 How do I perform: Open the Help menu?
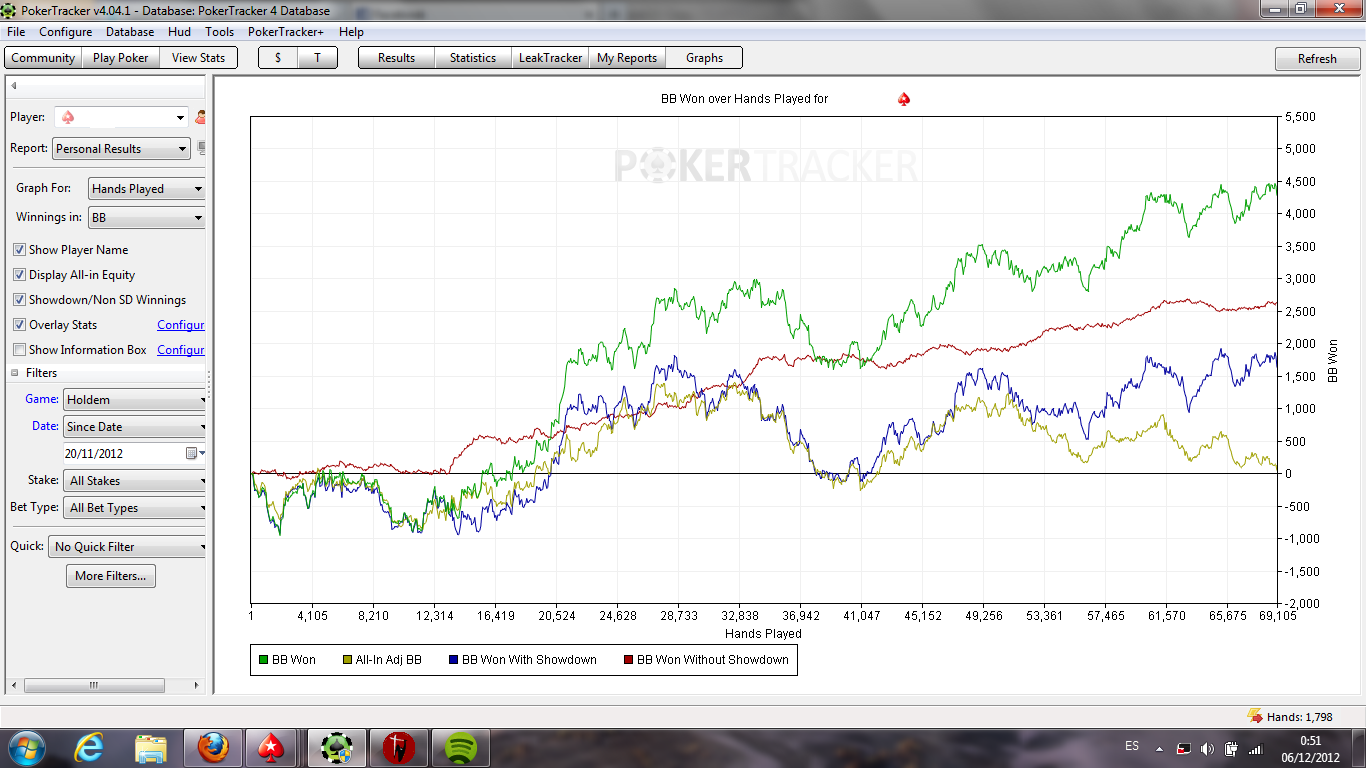(351, 32)
